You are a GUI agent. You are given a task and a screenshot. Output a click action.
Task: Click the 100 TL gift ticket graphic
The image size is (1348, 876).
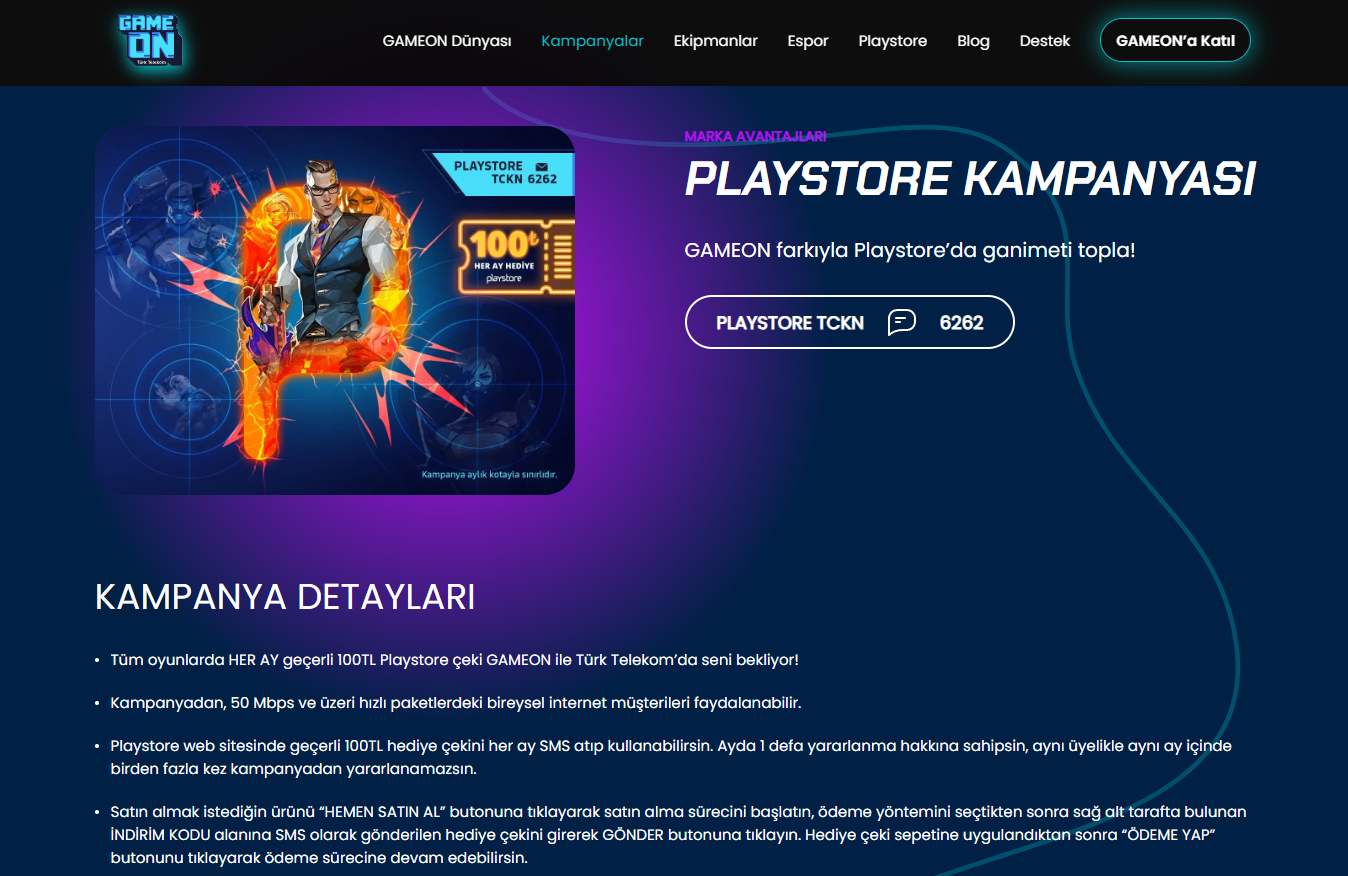click(x=517, y=257)
